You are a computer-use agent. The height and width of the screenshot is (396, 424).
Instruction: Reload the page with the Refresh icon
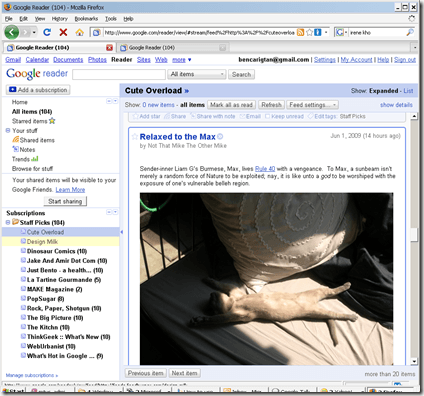[47, 32]
